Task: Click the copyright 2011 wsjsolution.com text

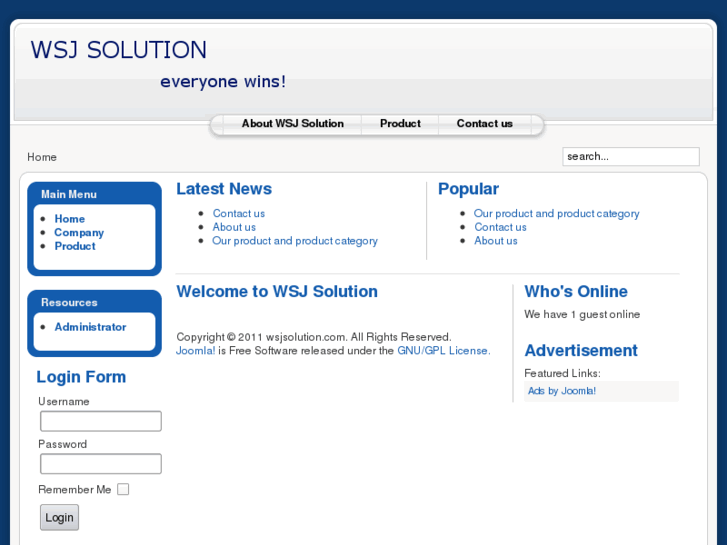Action: (x=313, y=337)
